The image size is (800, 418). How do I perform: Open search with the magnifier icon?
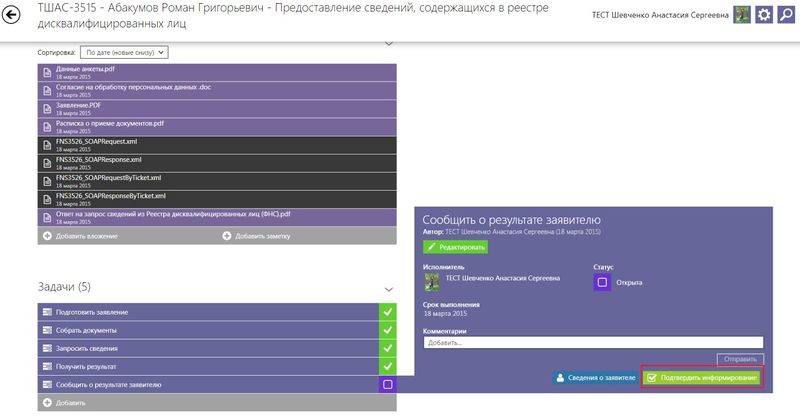pyautogui.click(x=786, y=15)
